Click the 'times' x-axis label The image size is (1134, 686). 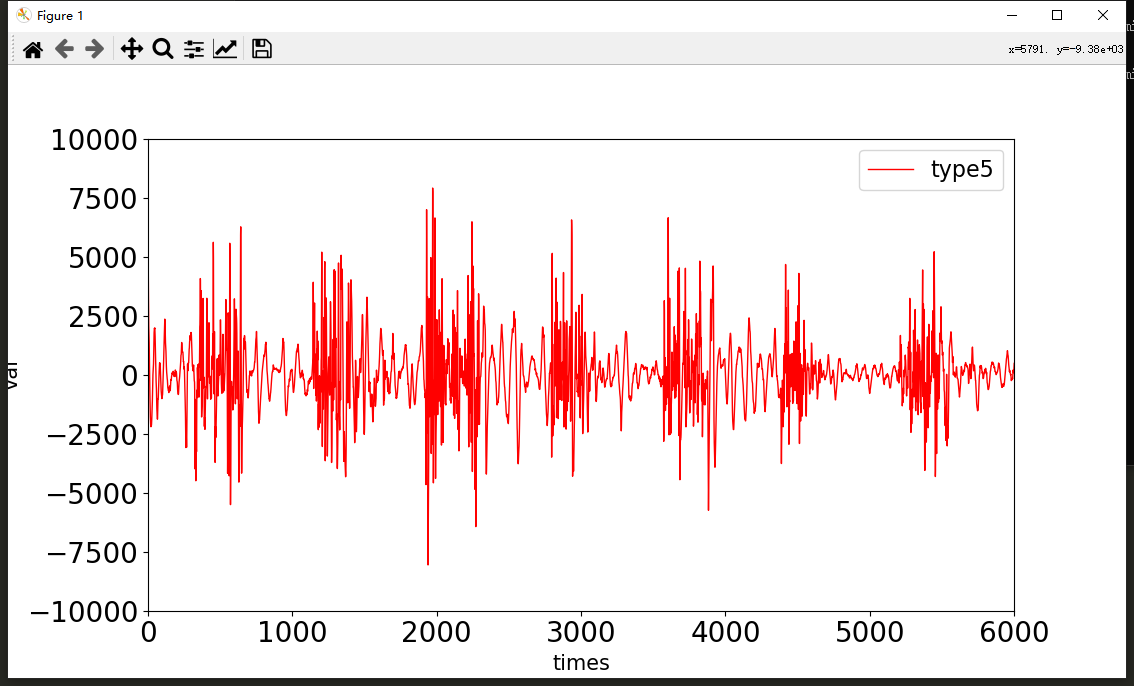581,663
